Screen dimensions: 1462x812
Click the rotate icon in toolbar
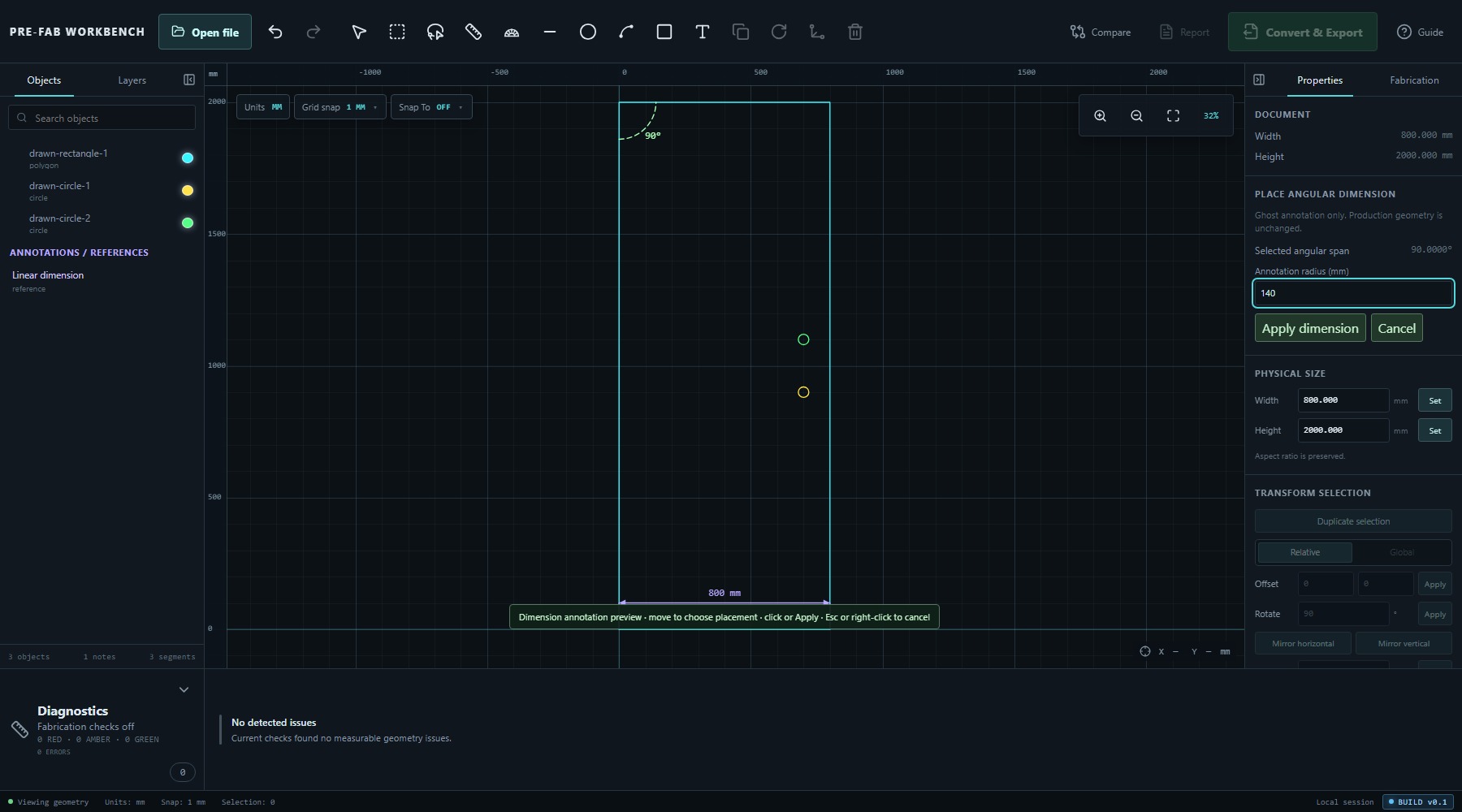click(x=779, y=32)
